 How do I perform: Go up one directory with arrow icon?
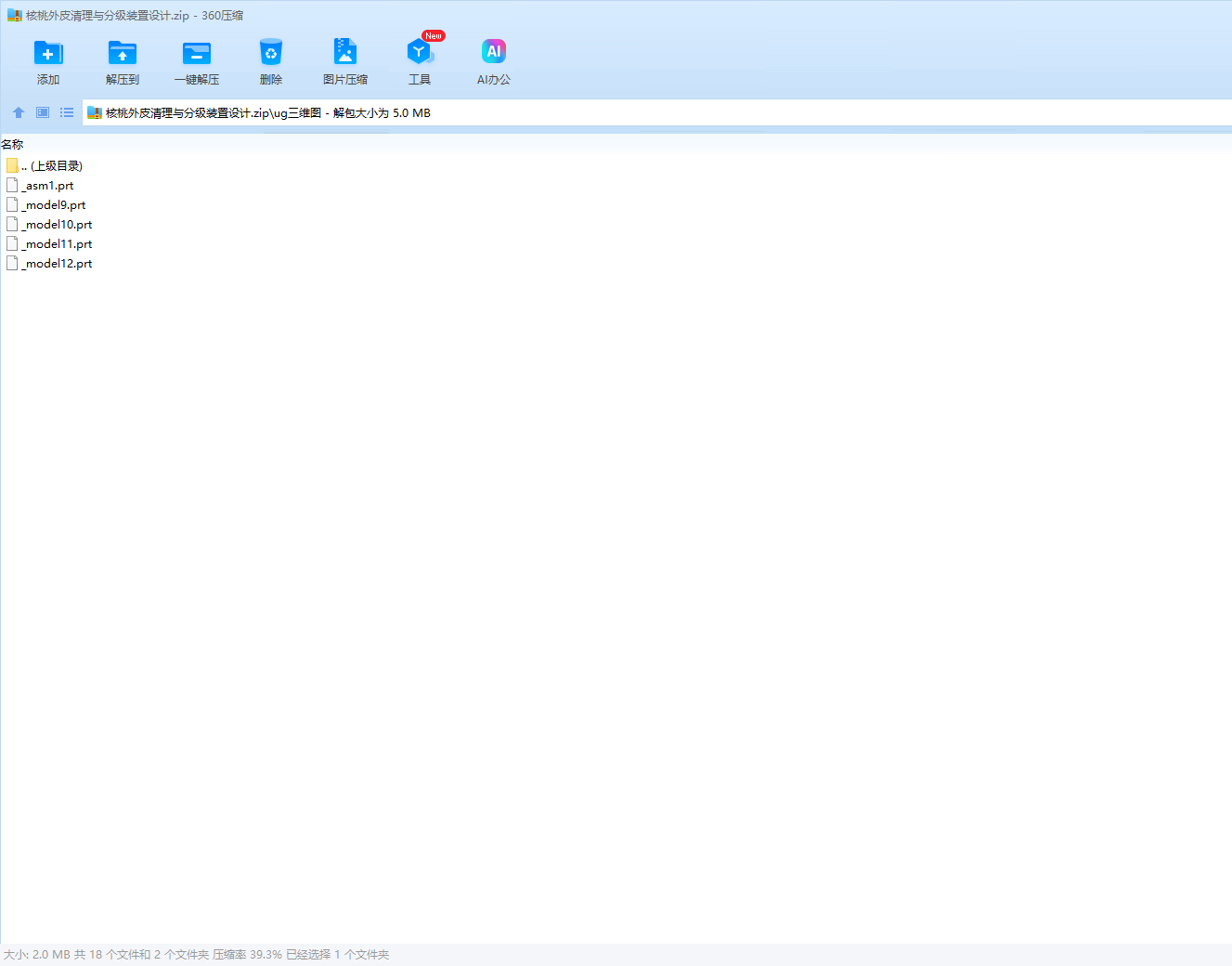point(19,112)
